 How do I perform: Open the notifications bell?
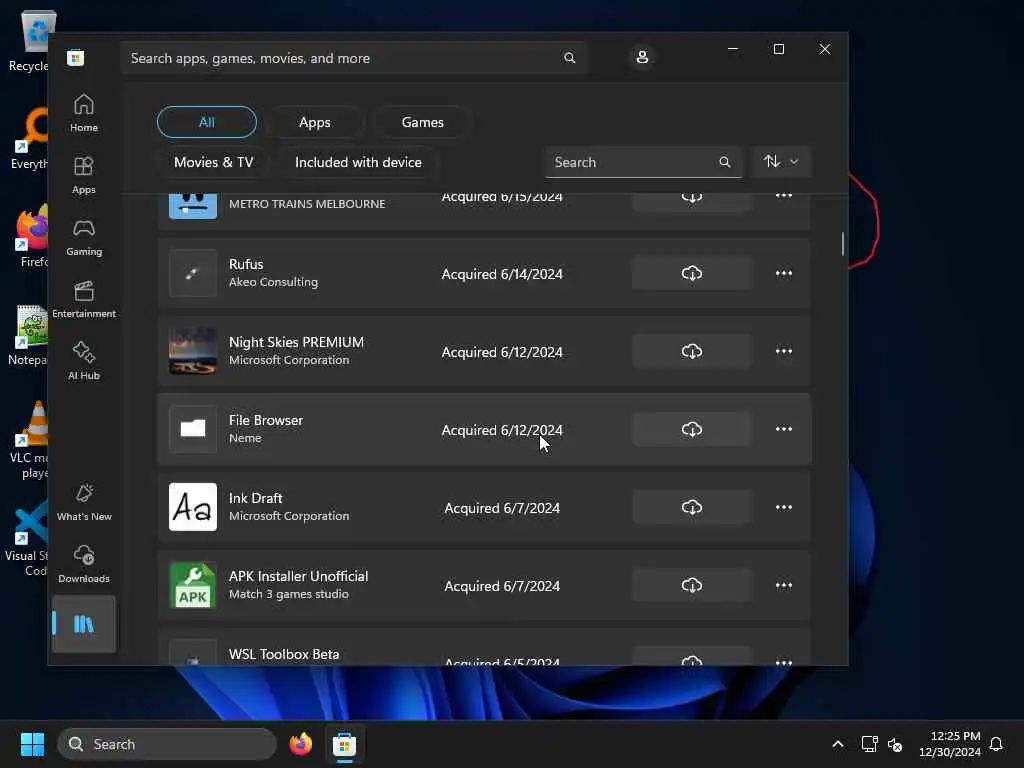[x=996, y=744]
